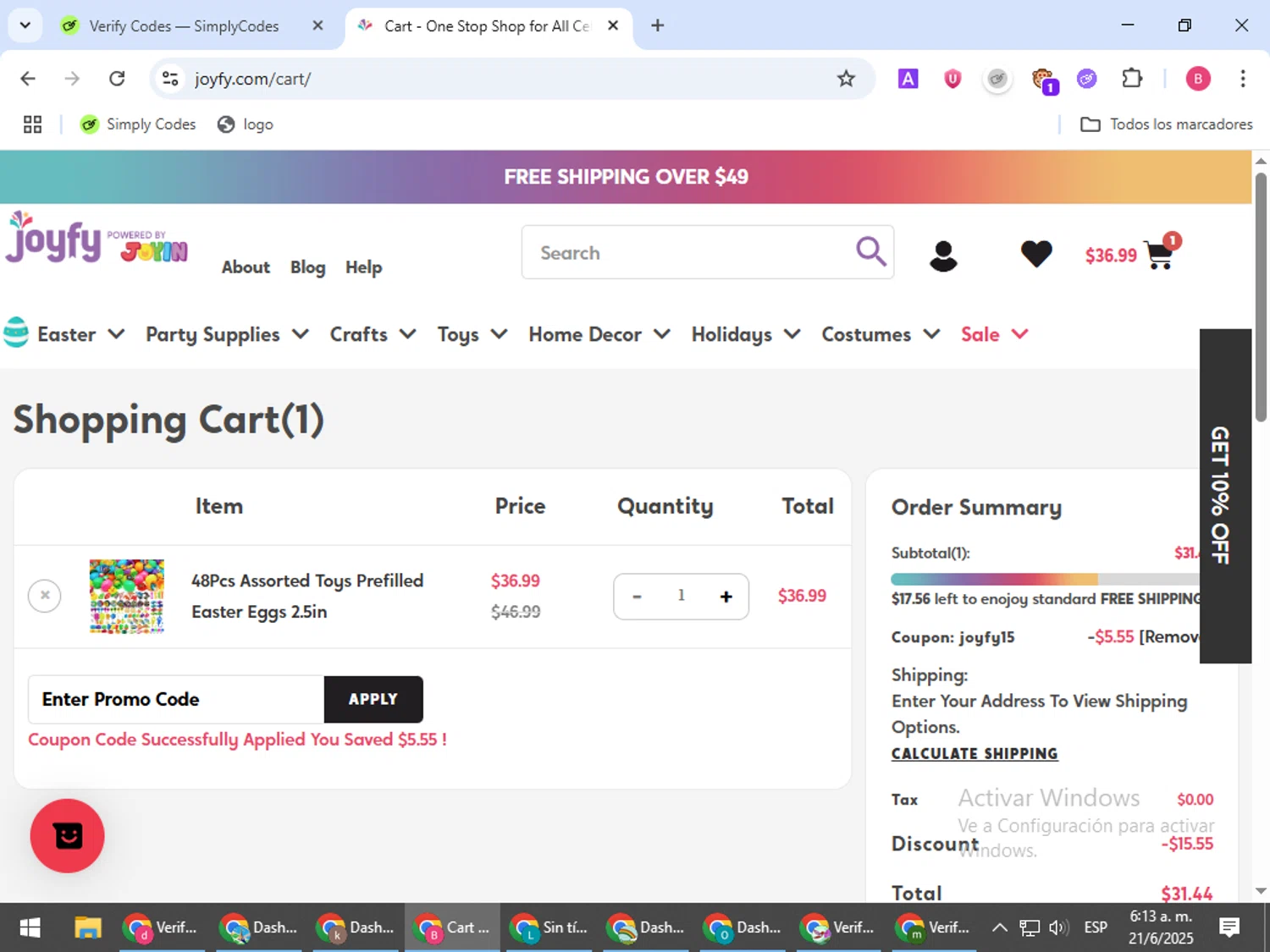This screenshot has height=952, width=1270.
Task: Click the APPLY promo code button
Action: [373, 699]
